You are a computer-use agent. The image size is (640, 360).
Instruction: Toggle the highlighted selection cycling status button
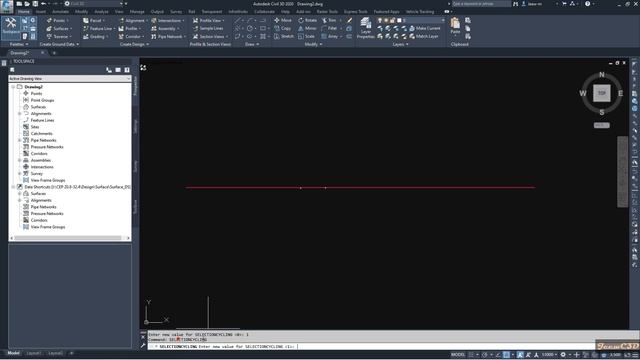pyautogui.click(x=506, y=355)
